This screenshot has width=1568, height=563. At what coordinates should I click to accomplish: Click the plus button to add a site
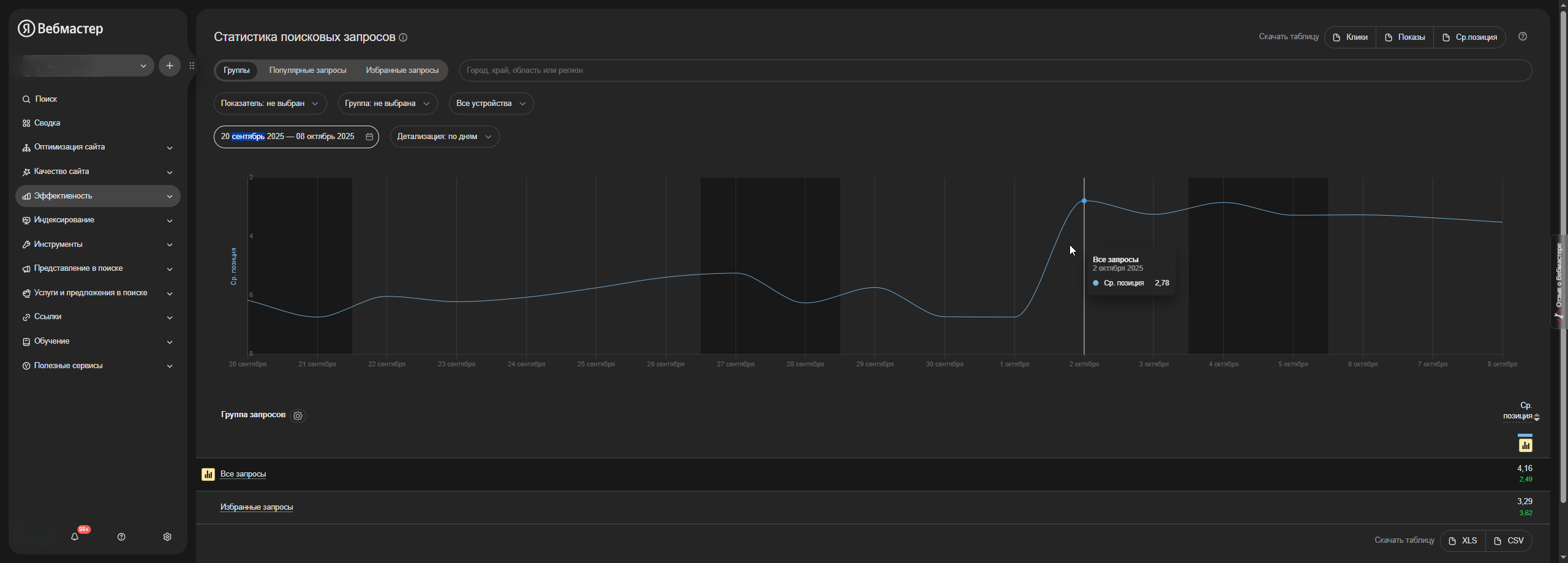pyautogui.click(x=170, y=66)
